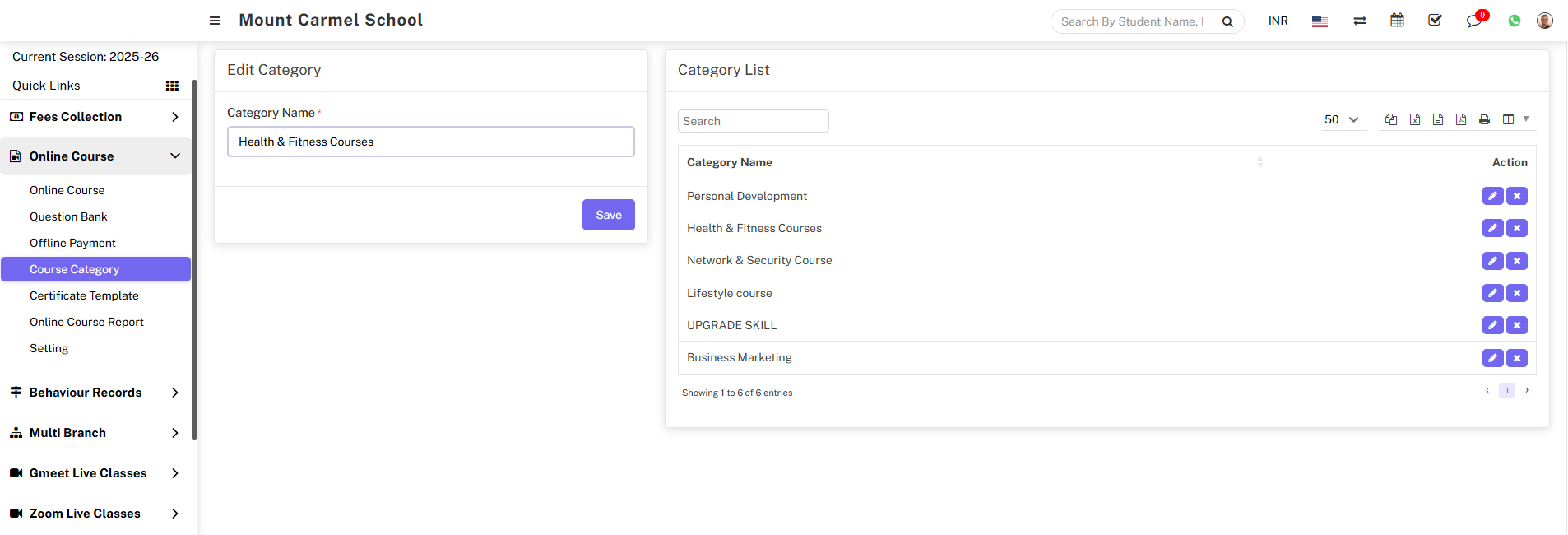This screenshot has width=1568, height=535.
Task: Open the task checklist icon in header
Action: 1435,21
